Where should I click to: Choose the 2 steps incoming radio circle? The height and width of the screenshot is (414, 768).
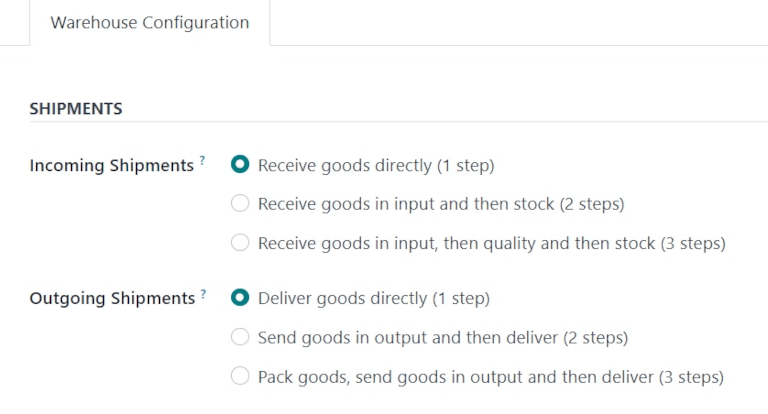pos(240,204)
